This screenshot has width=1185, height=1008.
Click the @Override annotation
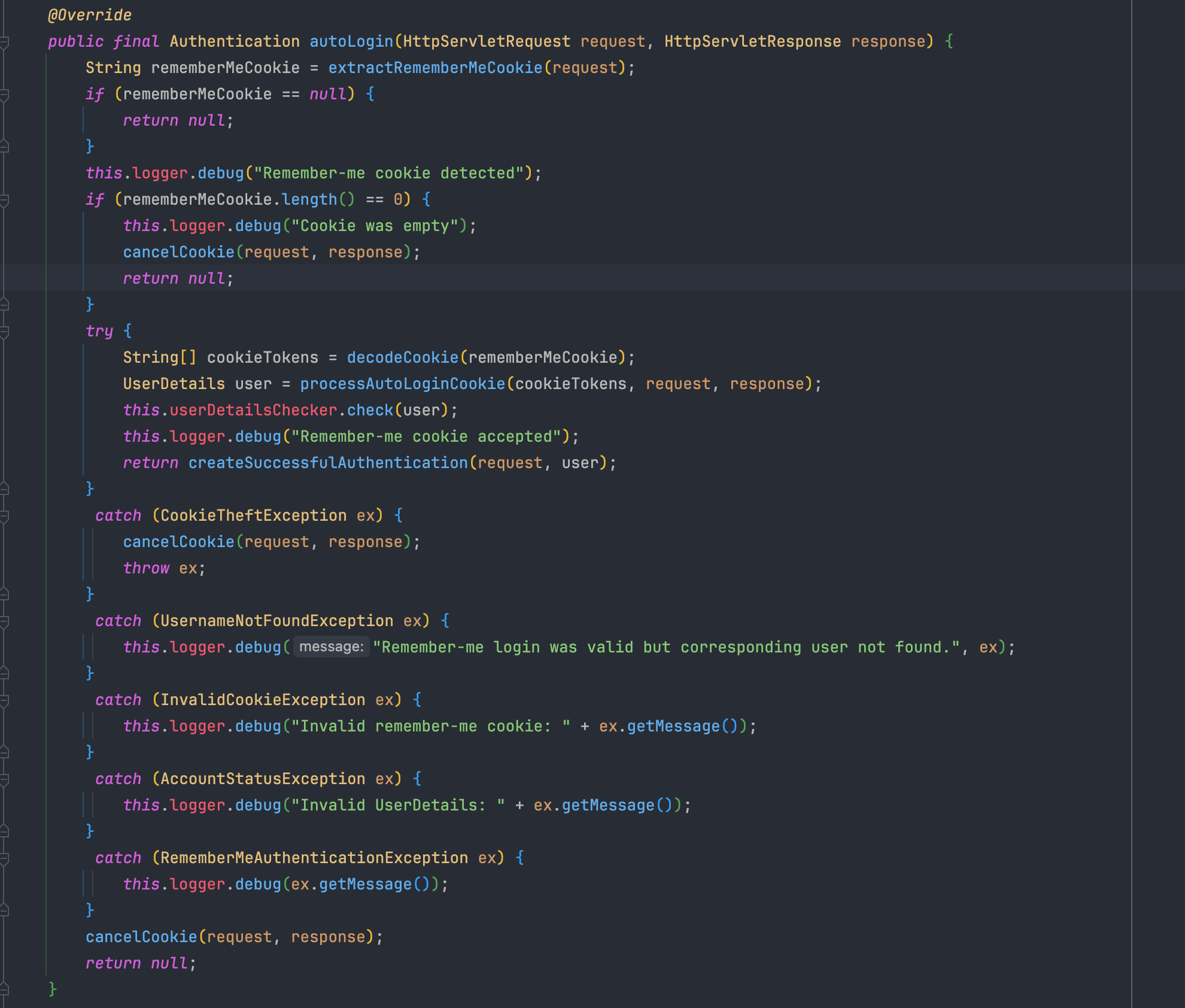90,15
